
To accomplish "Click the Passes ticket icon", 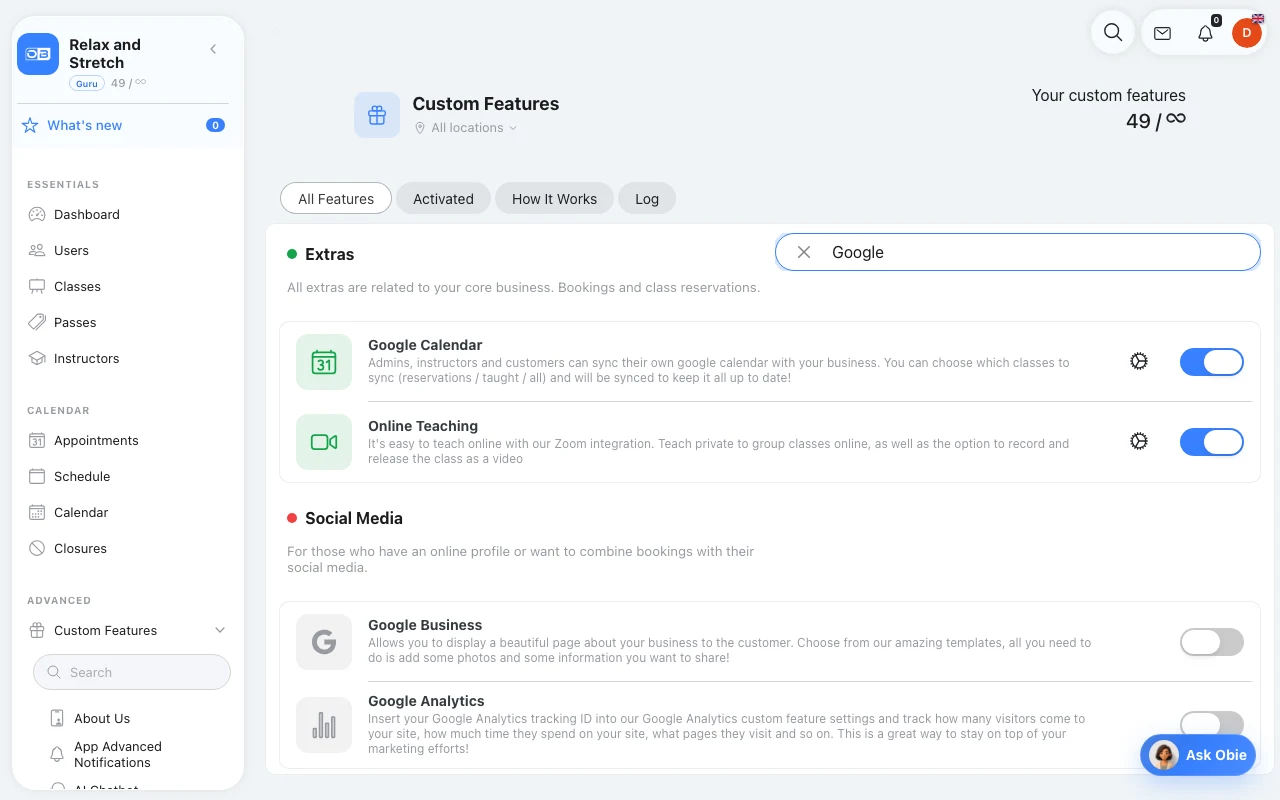I will 37,322.
